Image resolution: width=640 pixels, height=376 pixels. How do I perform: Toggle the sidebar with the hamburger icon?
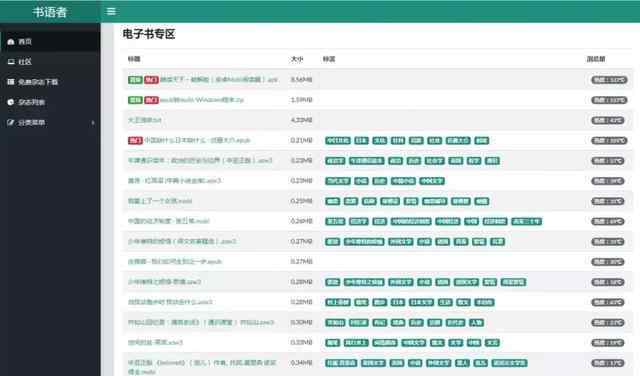point(111,11)
